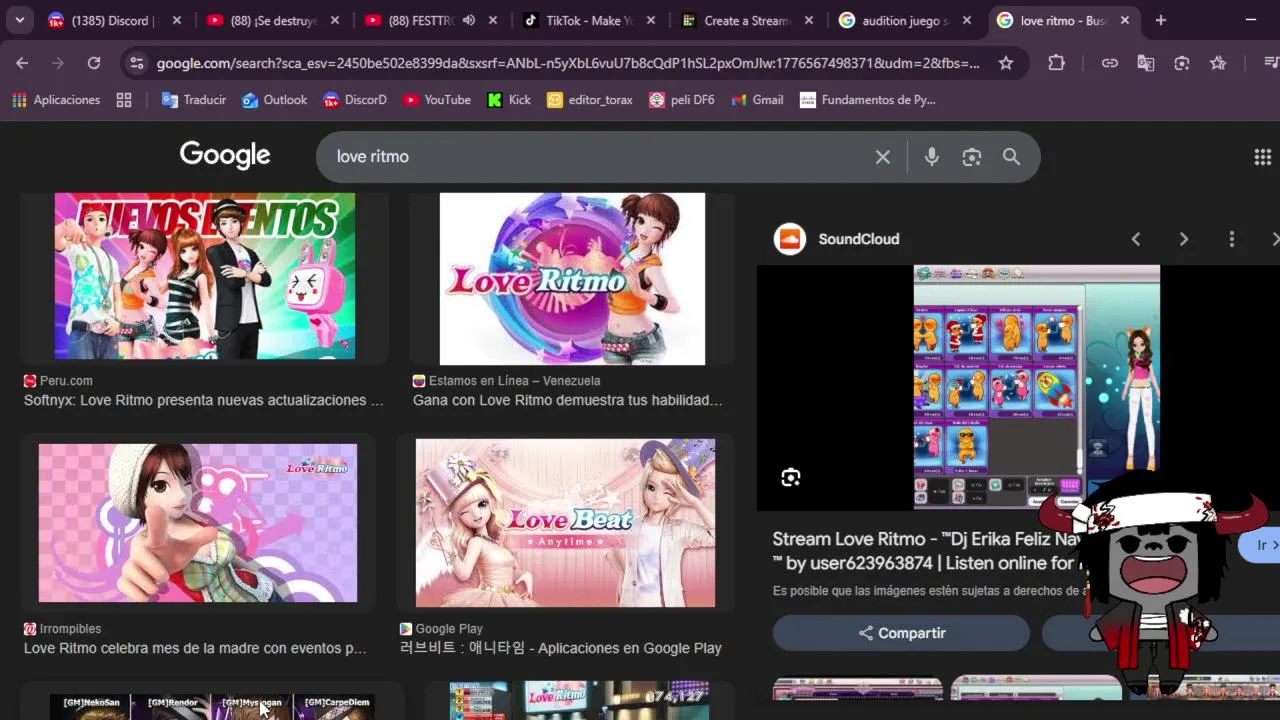The width and height of the screenshot is (1280, 720).
Task: Open the GM characters image at bottom left
Action: (x=212, y=707)
